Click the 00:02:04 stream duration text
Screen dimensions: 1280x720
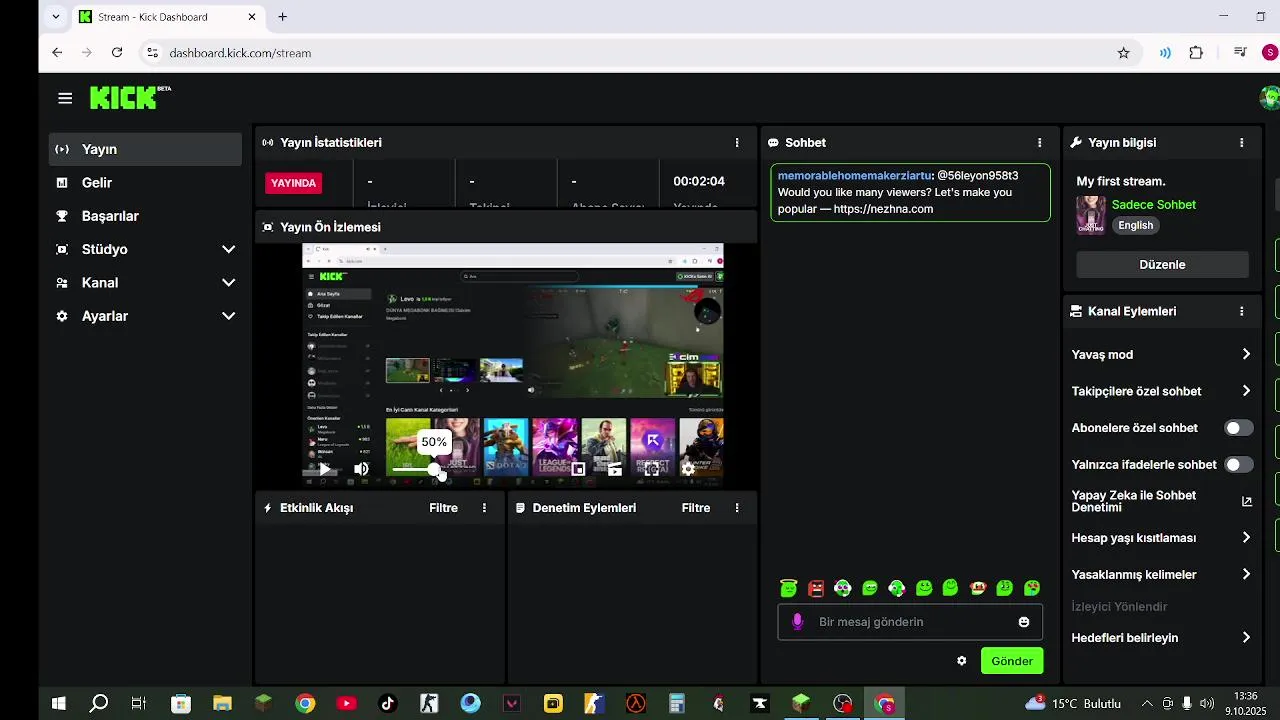pos(699,182)
